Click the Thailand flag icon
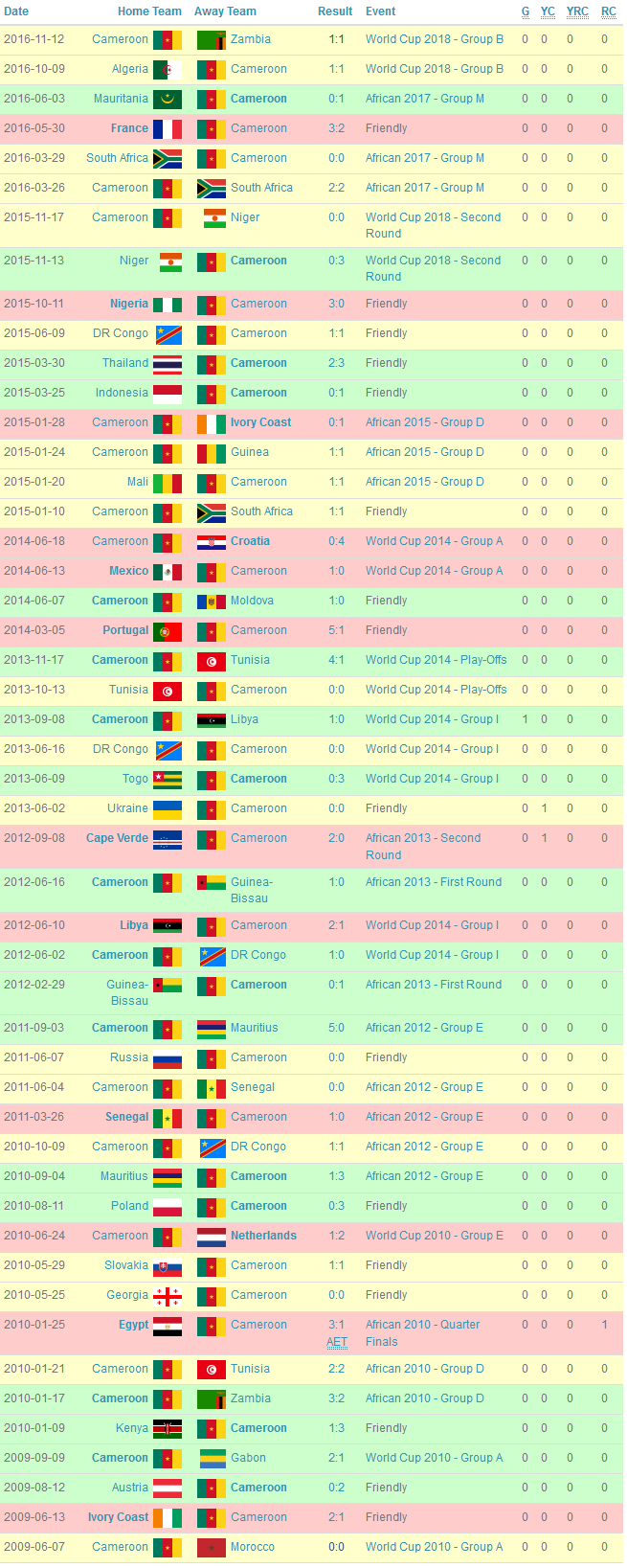This screenshot has width=627, height=1568. (168, 364)
